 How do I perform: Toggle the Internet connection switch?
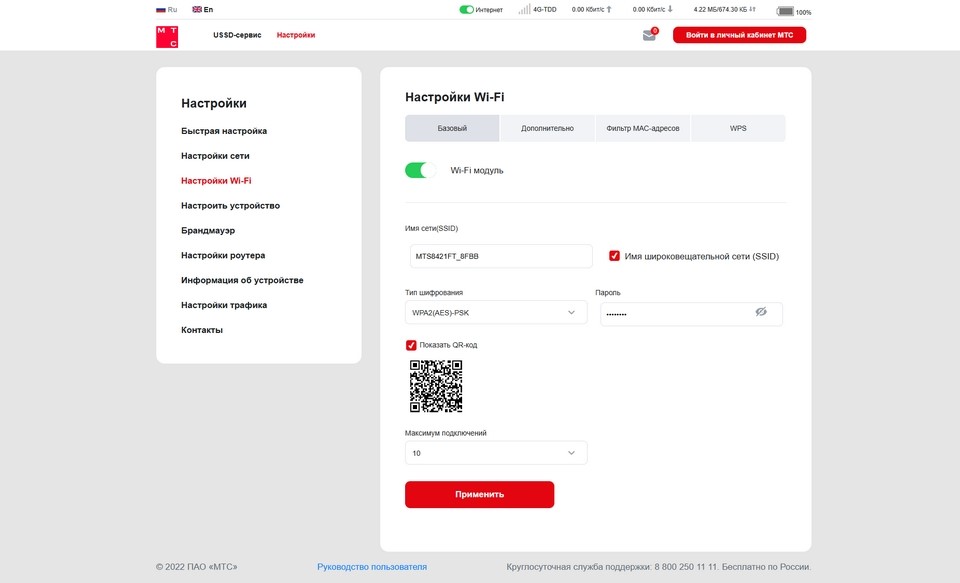[466, 10]
